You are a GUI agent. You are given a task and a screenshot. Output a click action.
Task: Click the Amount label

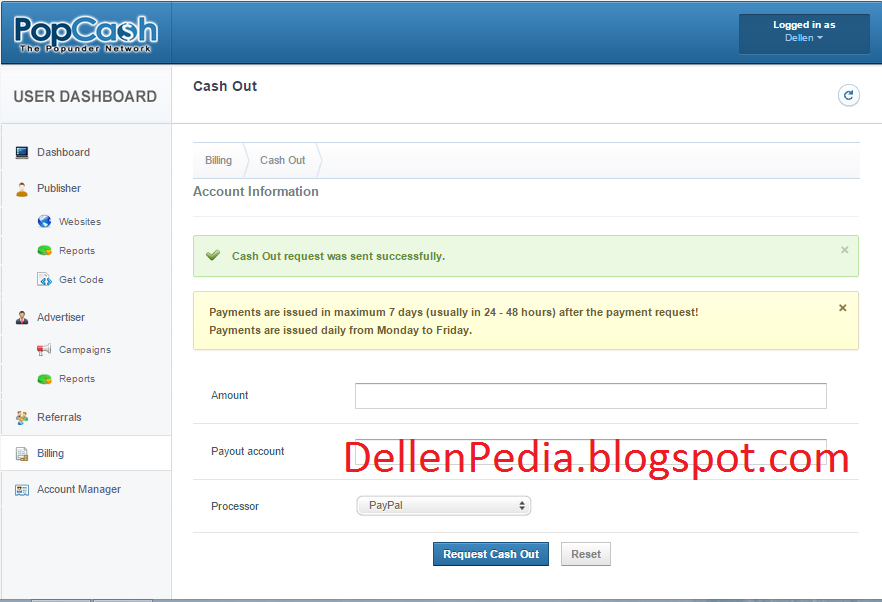230,396
